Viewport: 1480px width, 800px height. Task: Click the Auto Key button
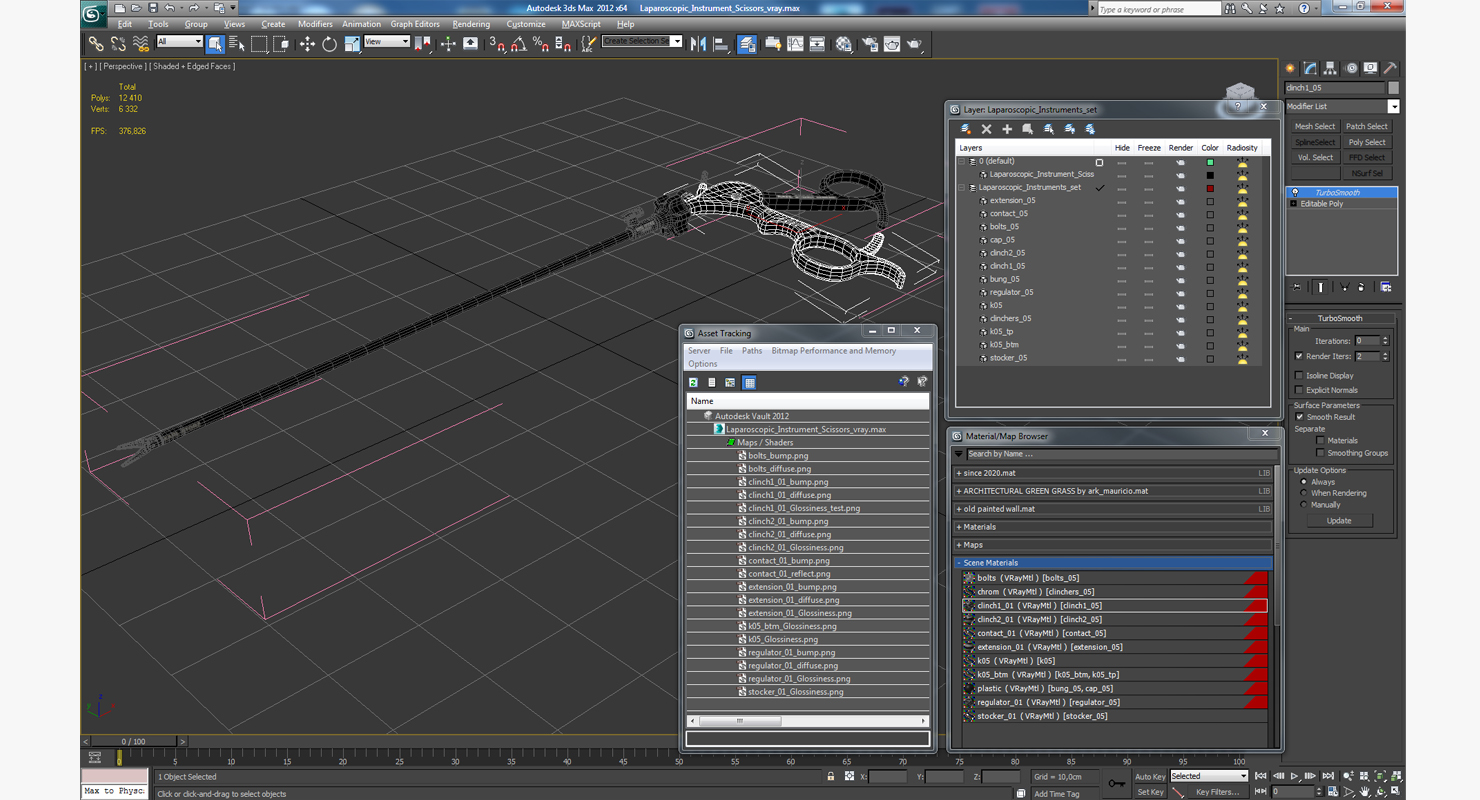pos(1150,777)
